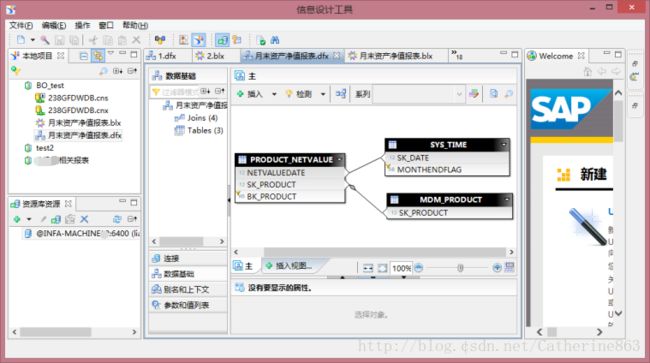Open the 插入 dropdown arrow
The width and height of the screenshot is (650, 363).
coord(274,94)
